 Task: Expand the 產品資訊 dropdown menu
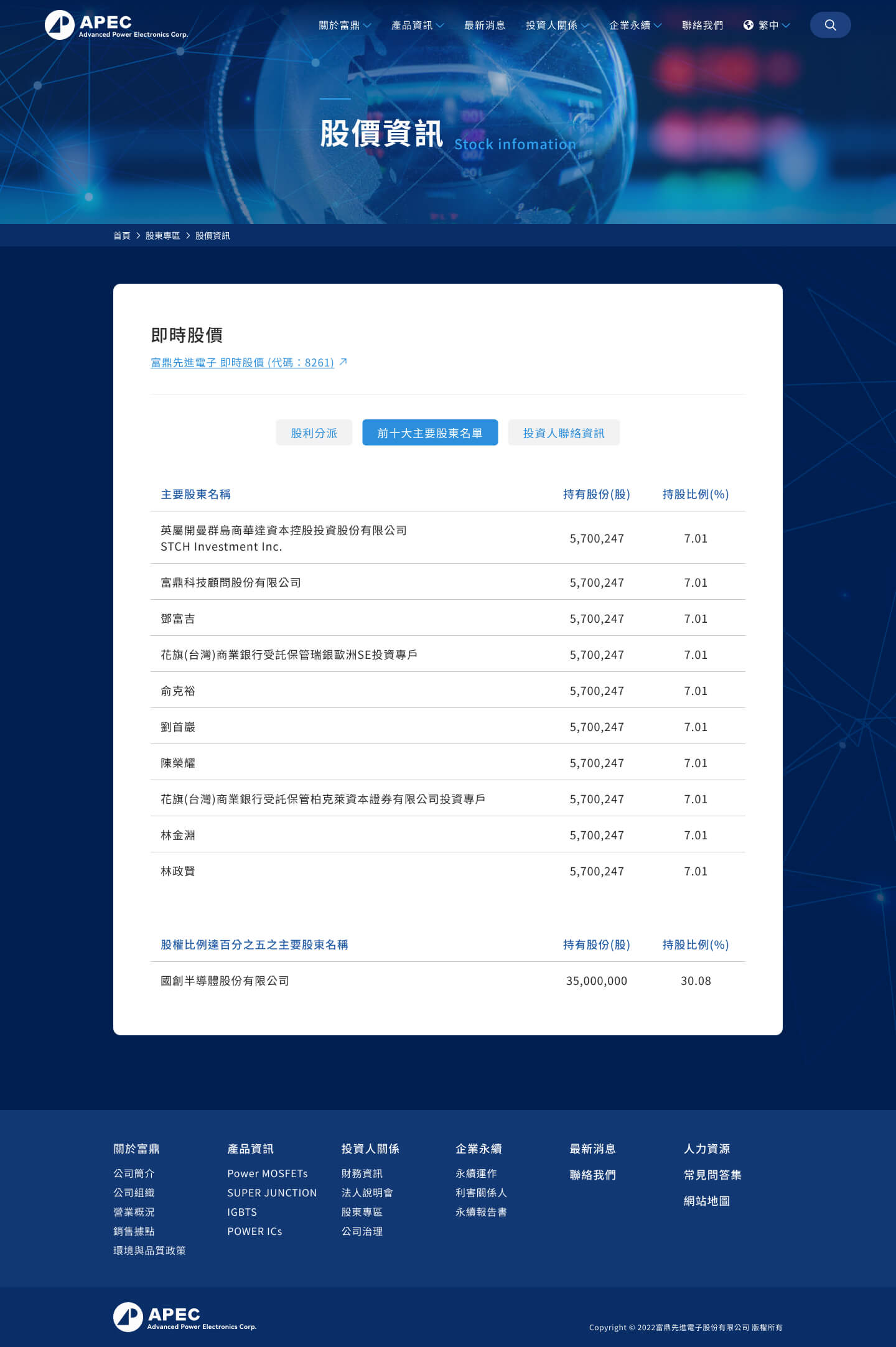(418, 25)
